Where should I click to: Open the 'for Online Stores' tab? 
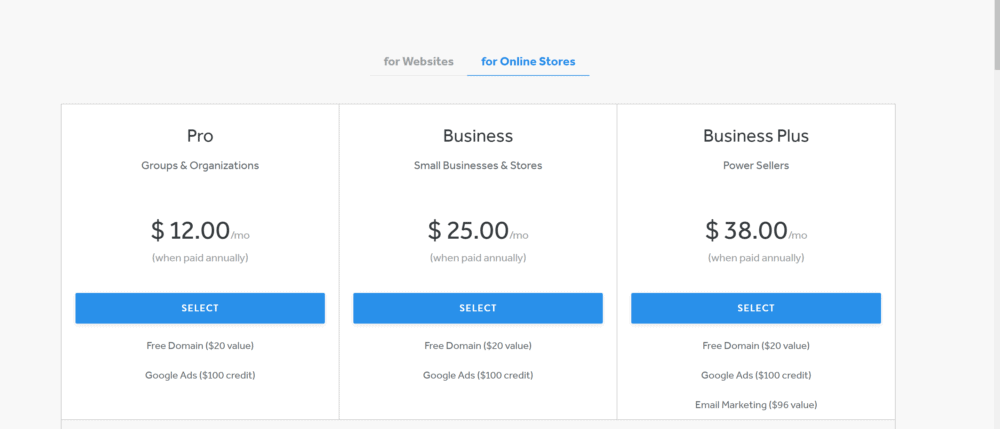coord(528,62)
